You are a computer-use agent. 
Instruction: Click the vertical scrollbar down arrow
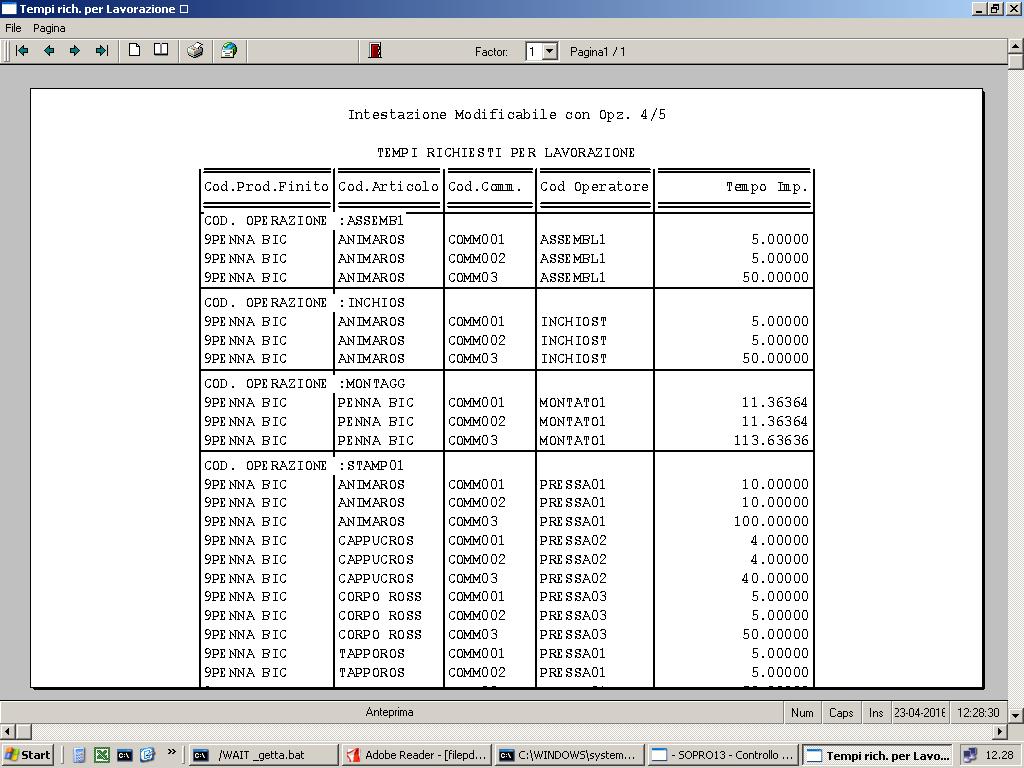pyautogui.click(x=1016, y=715)
